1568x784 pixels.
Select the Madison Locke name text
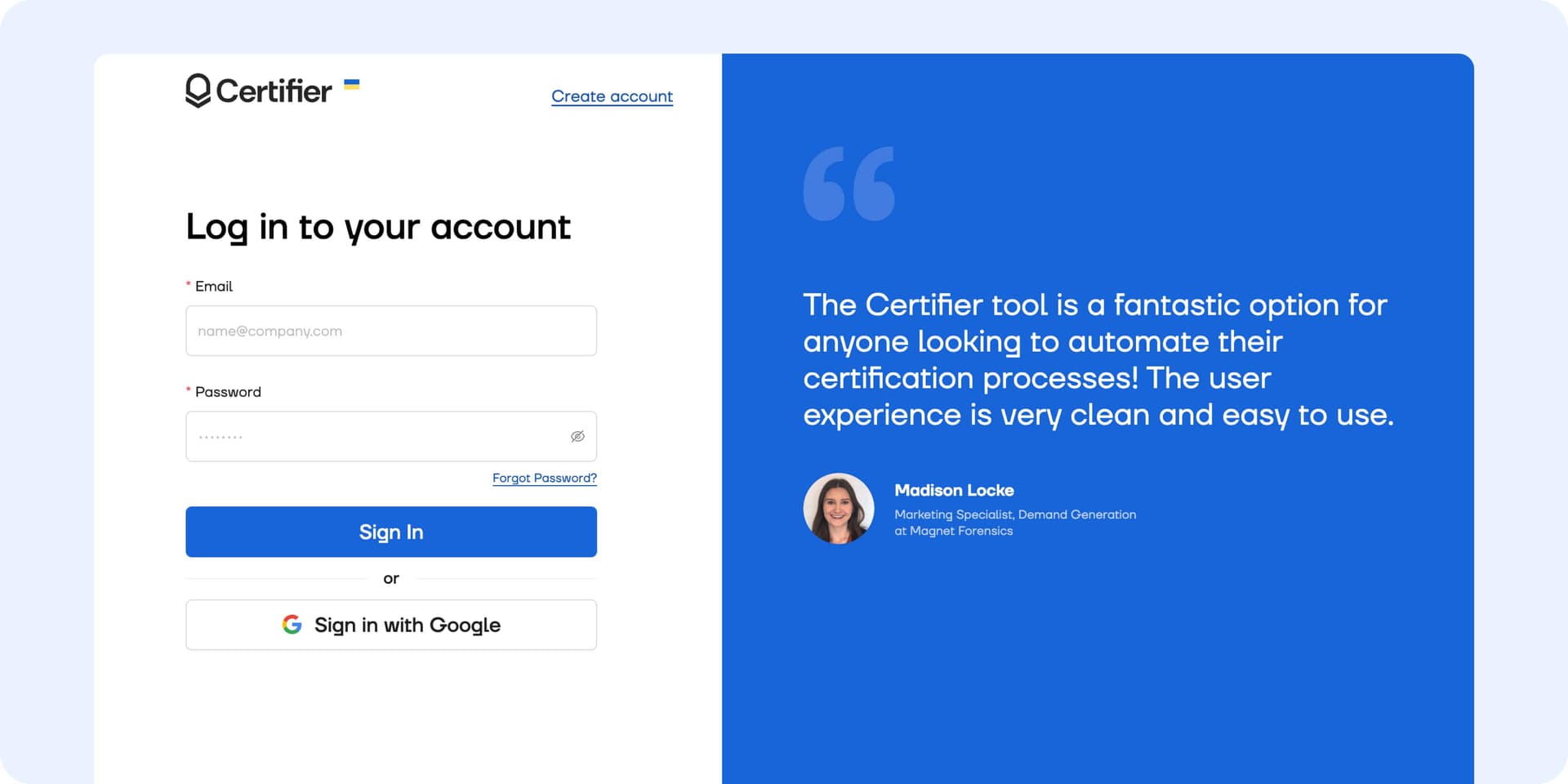click(954, 491)
